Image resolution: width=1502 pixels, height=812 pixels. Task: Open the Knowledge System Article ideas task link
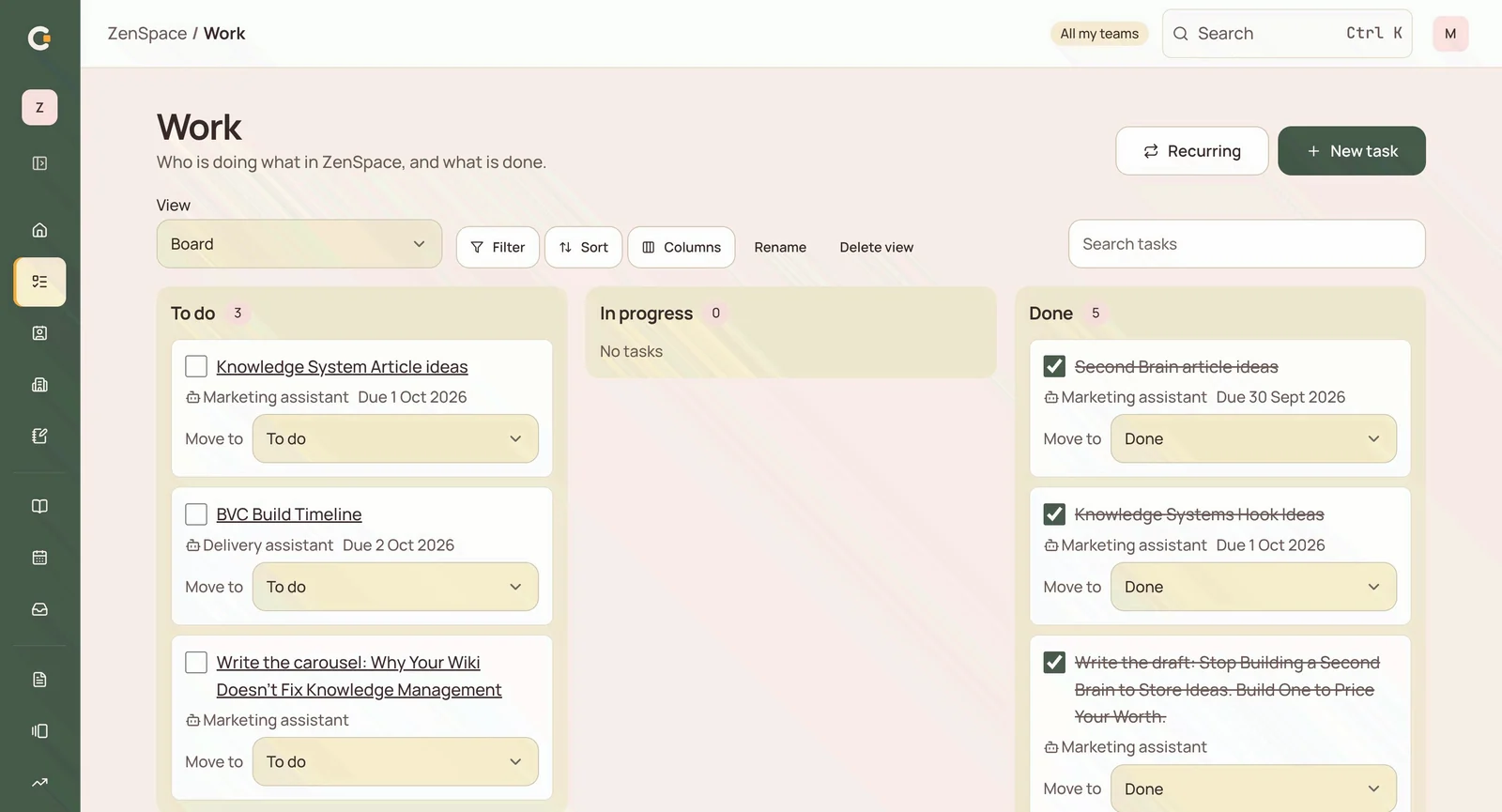[342, 367]
